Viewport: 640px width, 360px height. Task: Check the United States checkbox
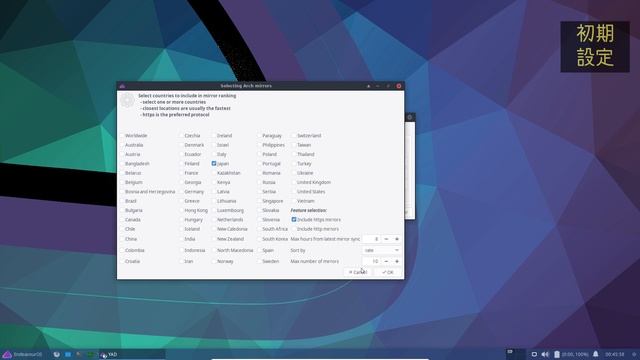point(293,191)
